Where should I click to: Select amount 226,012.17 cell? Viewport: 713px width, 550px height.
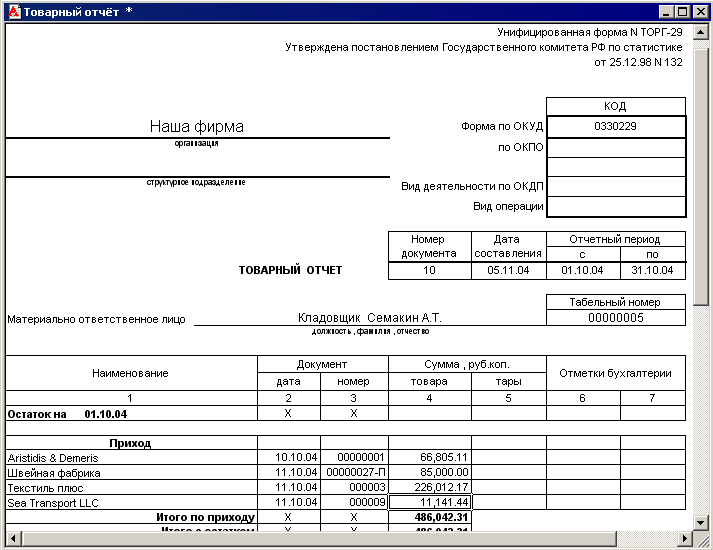point(430,487)
